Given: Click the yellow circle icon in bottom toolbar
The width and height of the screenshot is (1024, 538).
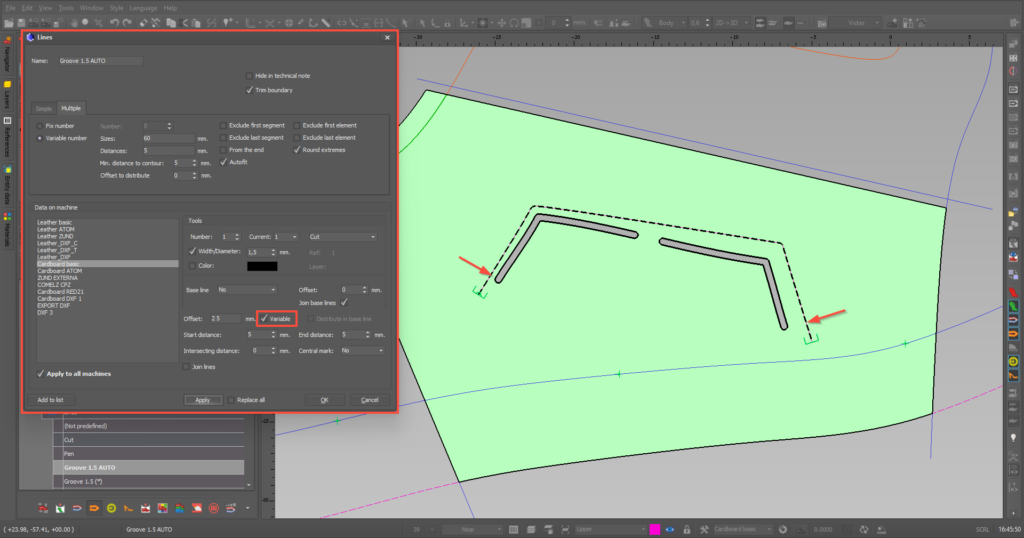Looking at the screenshot, I should (111, 508).
